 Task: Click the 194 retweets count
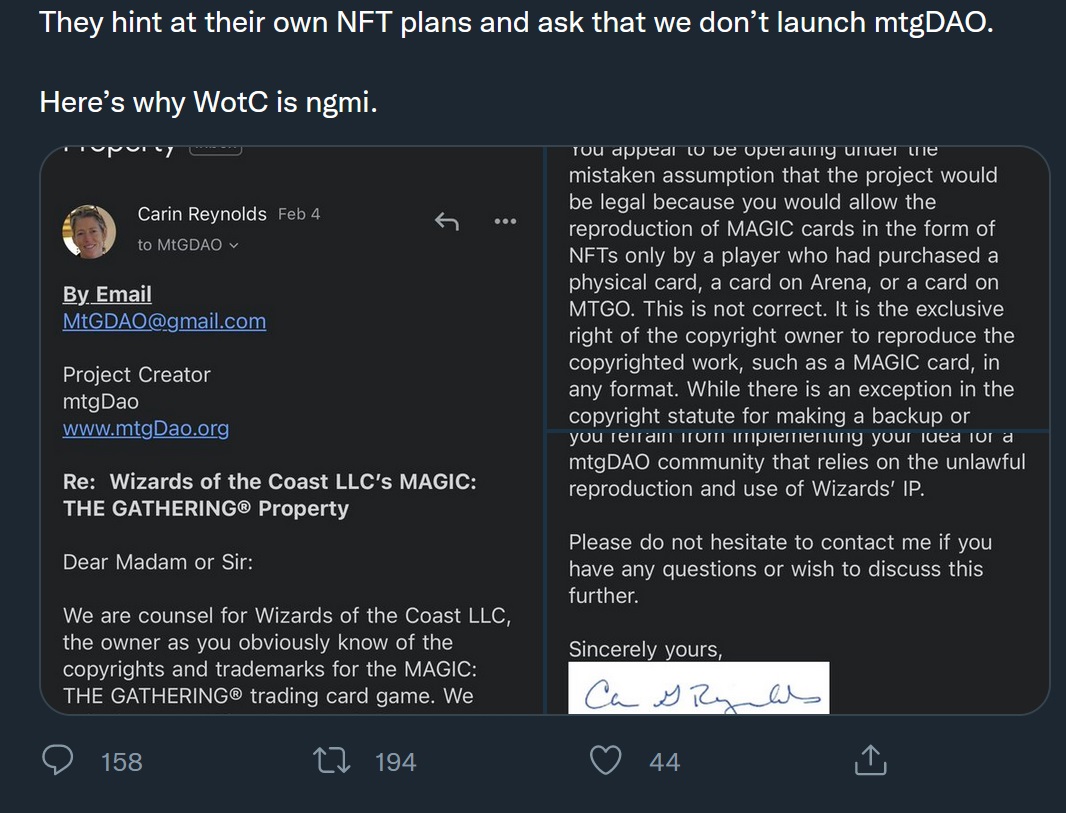coord(396,762)
